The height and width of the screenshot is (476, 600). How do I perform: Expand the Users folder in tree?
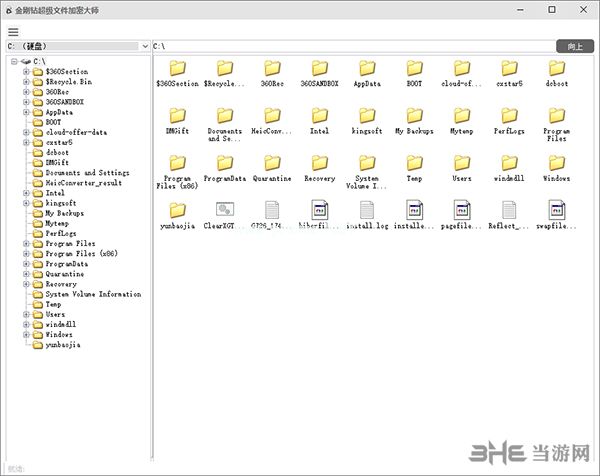[x=26, y=314]
